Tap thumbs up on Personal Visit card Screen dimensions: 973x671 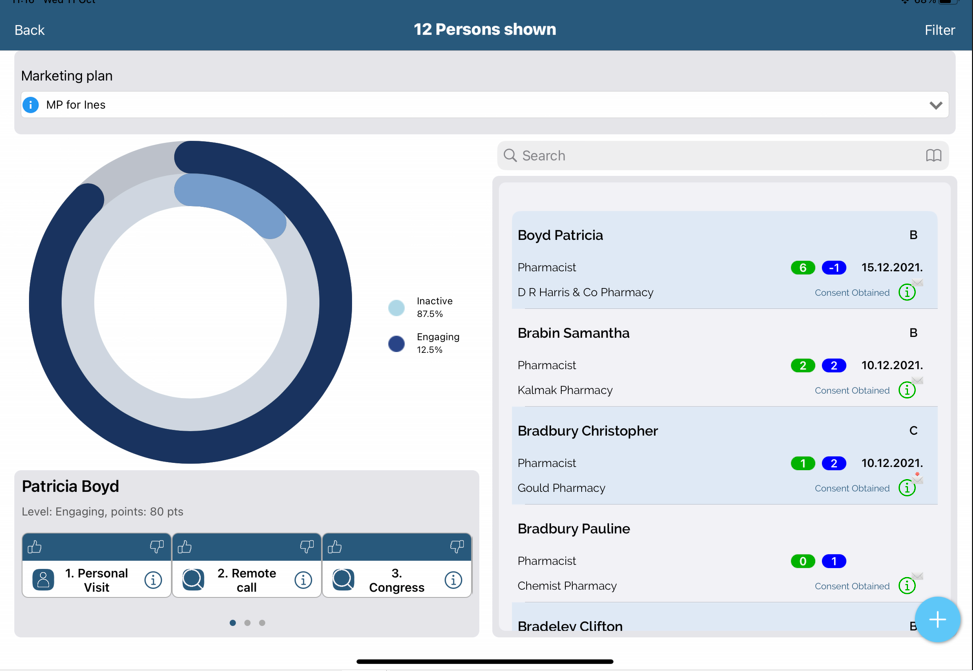coord(35,547)
